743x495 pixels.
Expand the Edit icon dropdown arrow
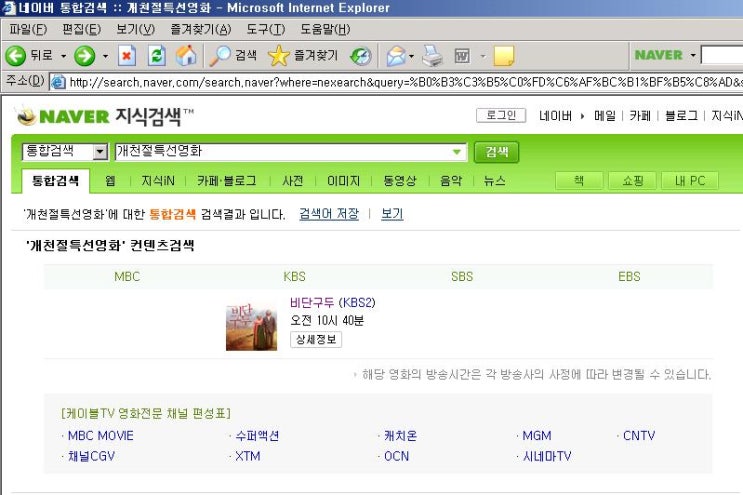[x=483, y=56]
